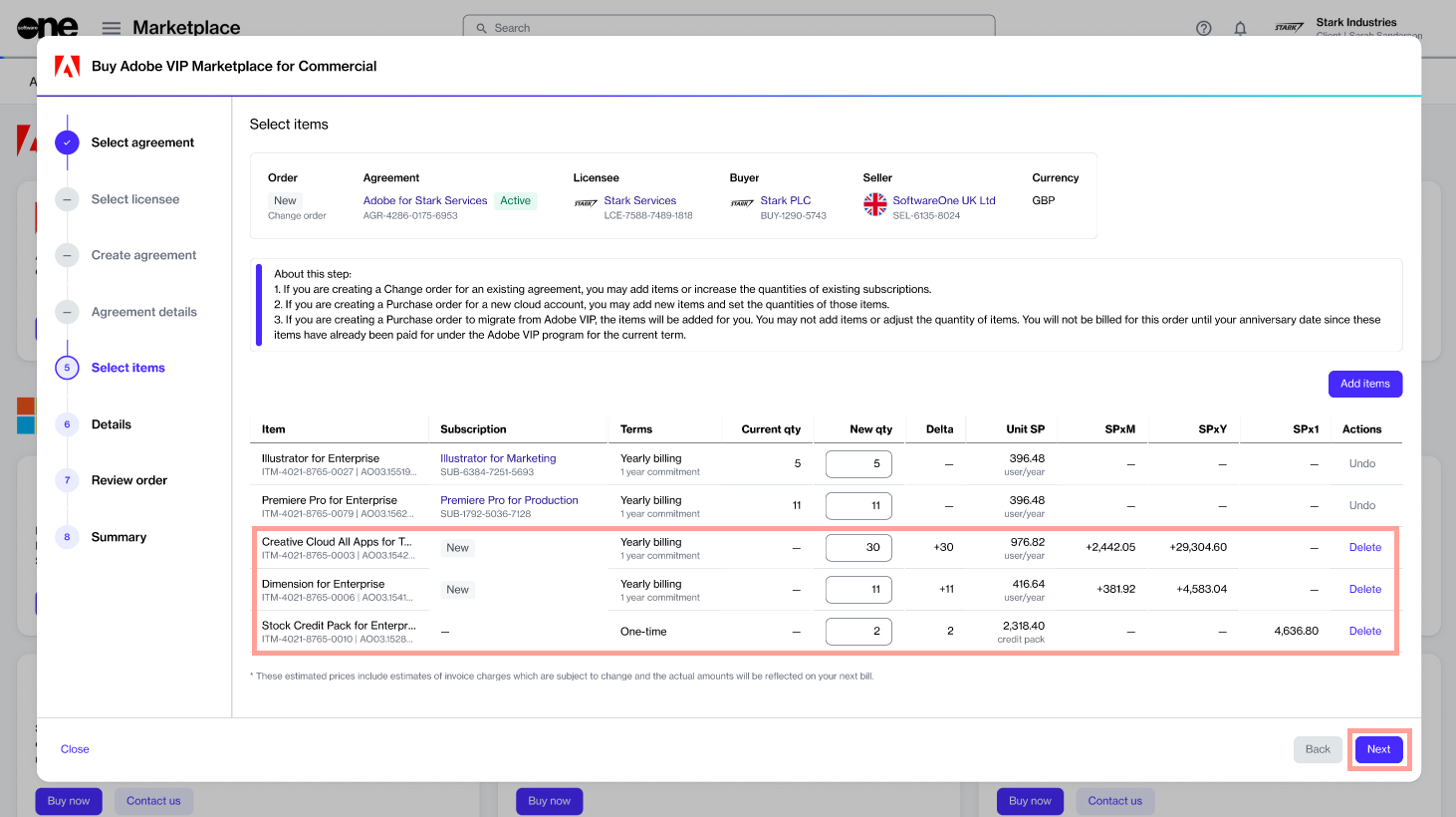Click the step 5 circle icon
The image size is (1456, 817).
tap(67, 368)
